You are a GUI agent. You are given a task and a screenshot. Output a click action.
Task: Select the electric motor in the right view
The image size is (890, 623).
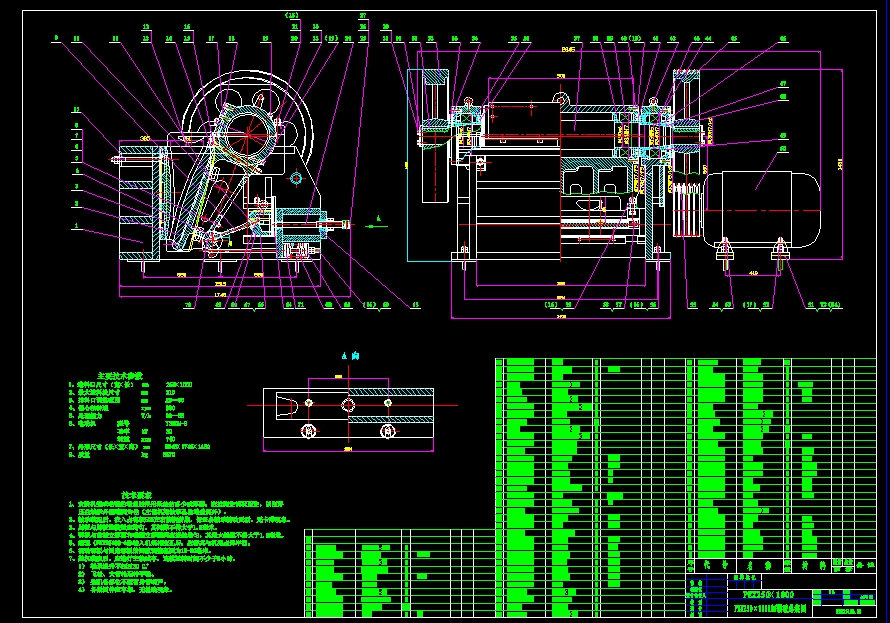(760, 210)
